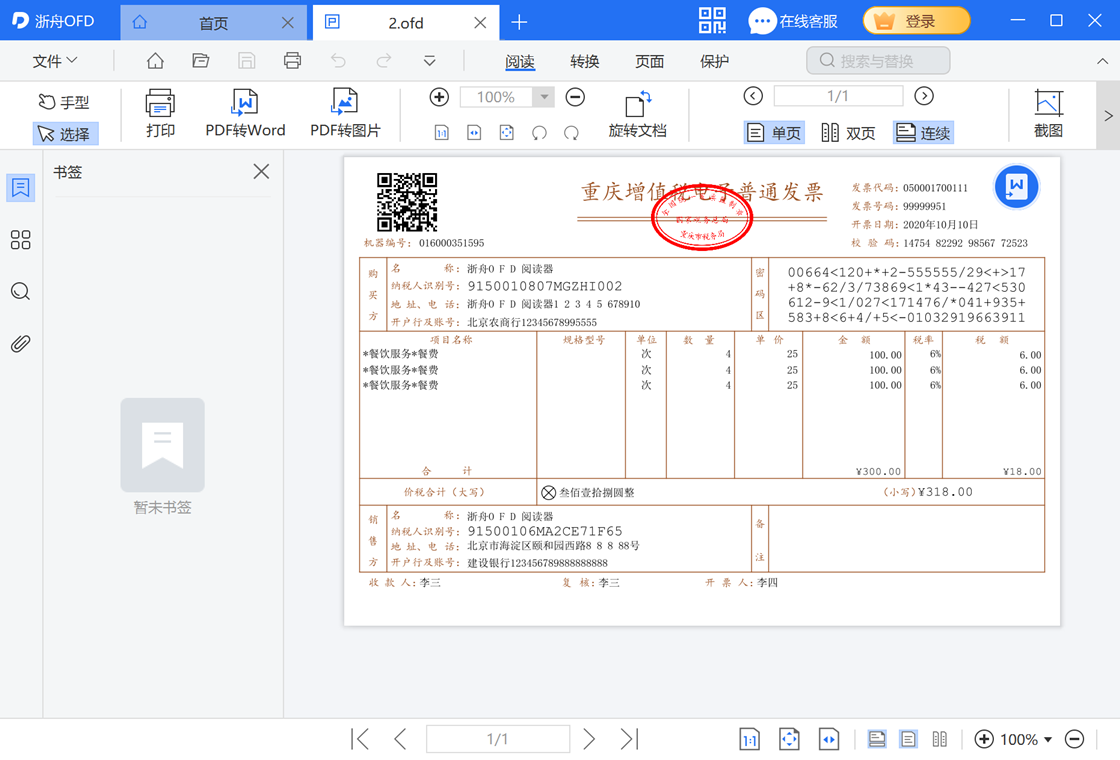Image resolution: width=1120 pixels, height=760 pixels.
Task: Open the PDF转图片 converter tool
Action: pos(345,113)
